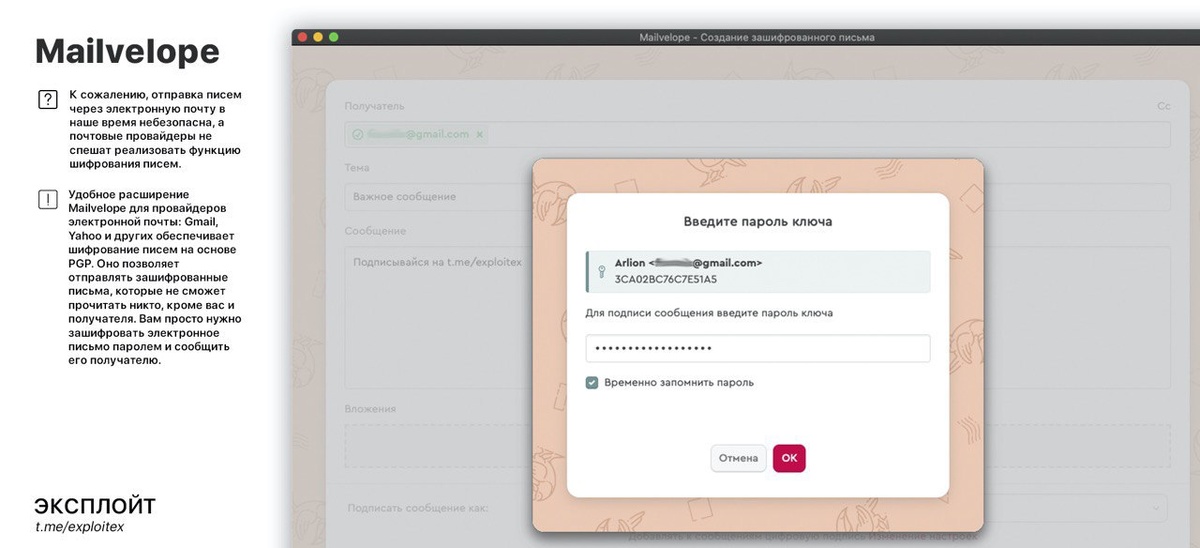Click the Отмена cancel button

click(x=739, y=458)
